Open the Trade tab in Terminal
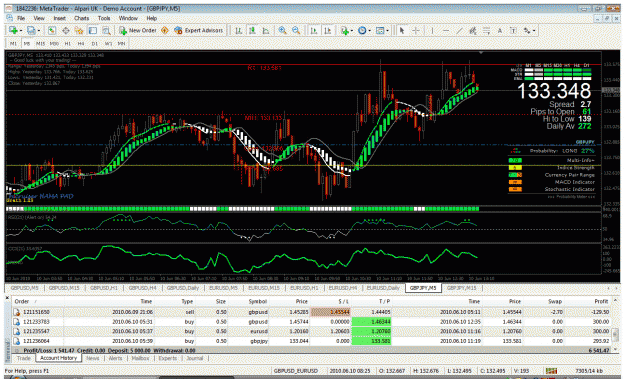The height and width of the screenshot is (379, 625). click(x=24, y=358)
